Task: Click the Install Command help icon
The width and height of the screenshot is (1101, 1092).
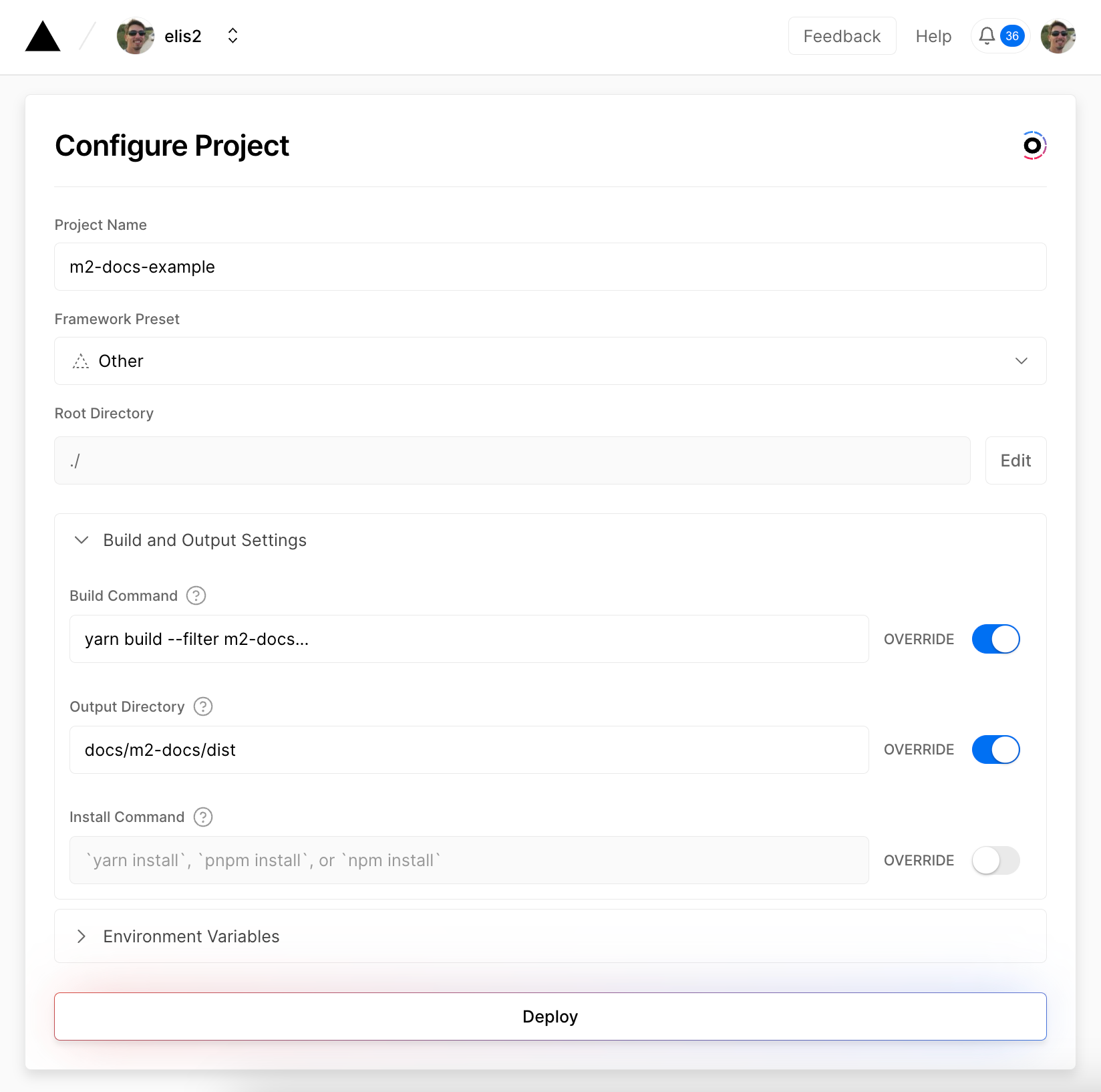Action: pos(203,817)
